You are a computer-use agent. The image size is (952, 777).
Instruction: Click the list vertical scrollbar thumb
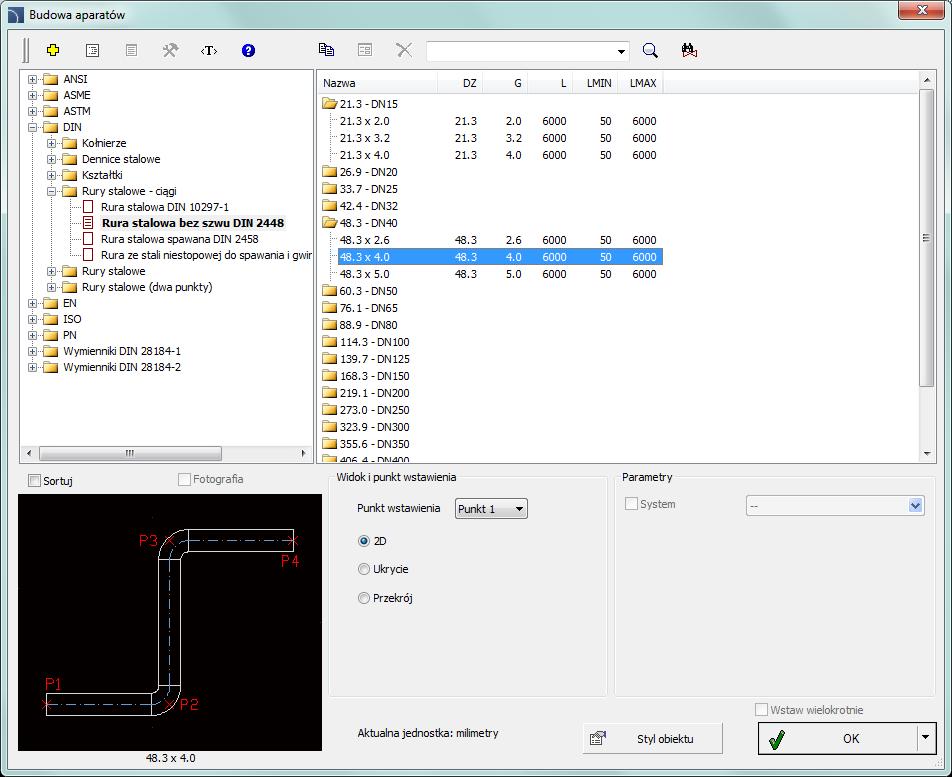tap(926, 238)
